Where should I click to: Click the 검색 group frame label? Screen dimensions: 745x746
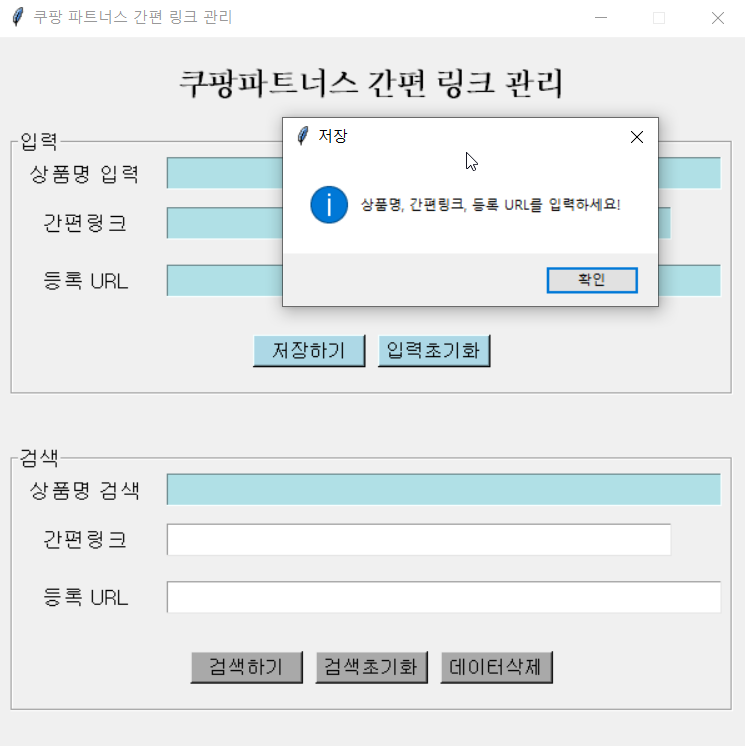pos(39,458)
